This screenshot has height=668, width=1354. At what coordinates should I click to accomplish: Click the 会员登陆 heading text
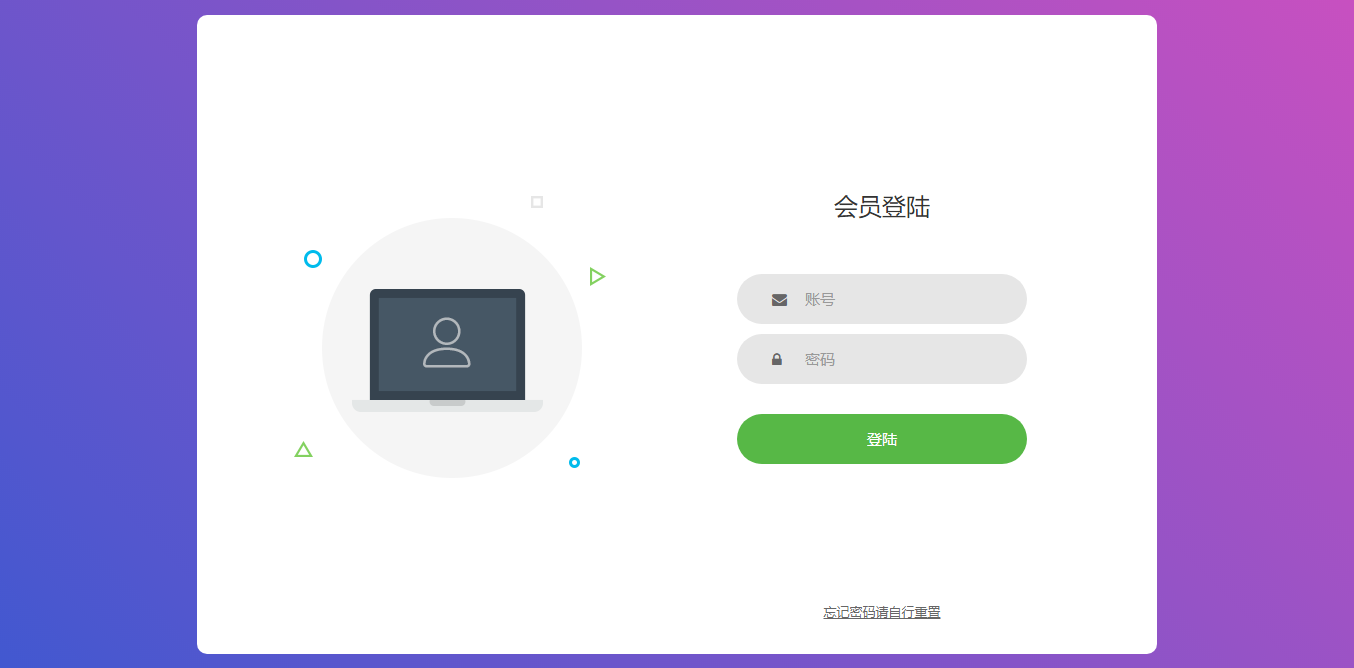click(881, 207)
